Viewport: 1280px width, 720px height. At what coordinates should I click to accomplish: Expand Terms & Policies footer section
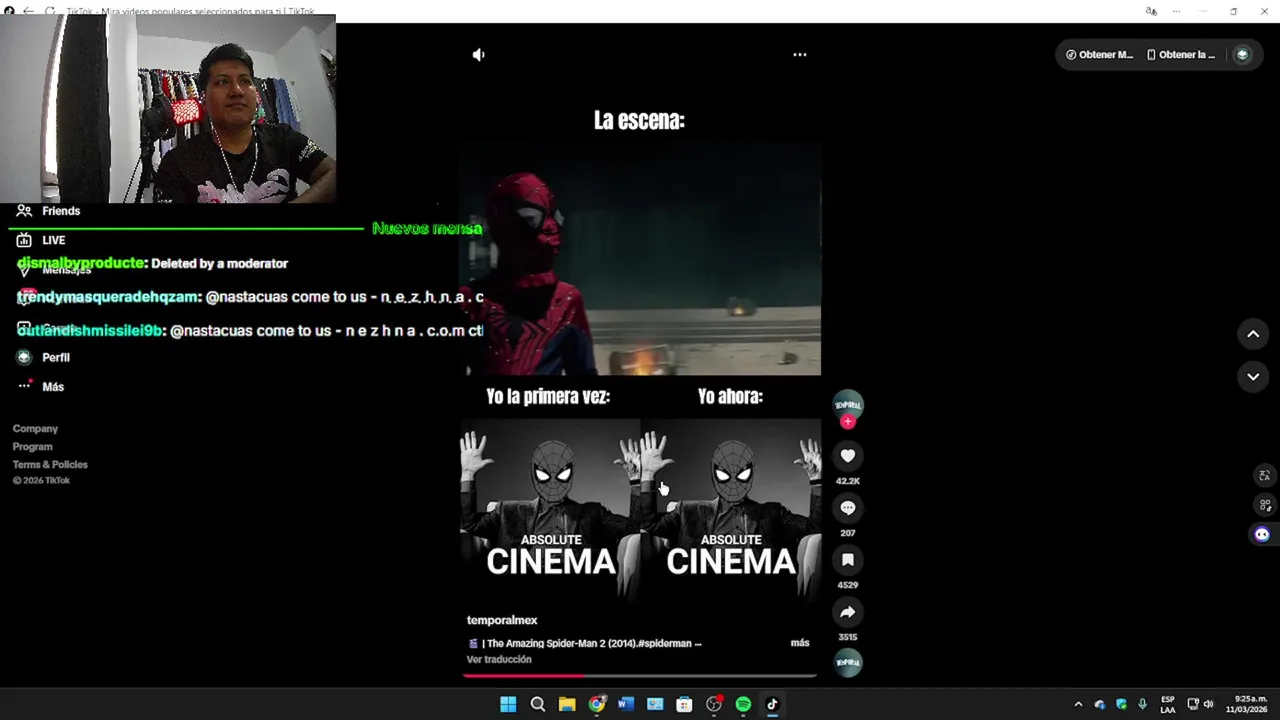pyautogui.click(x=50, y=465)
